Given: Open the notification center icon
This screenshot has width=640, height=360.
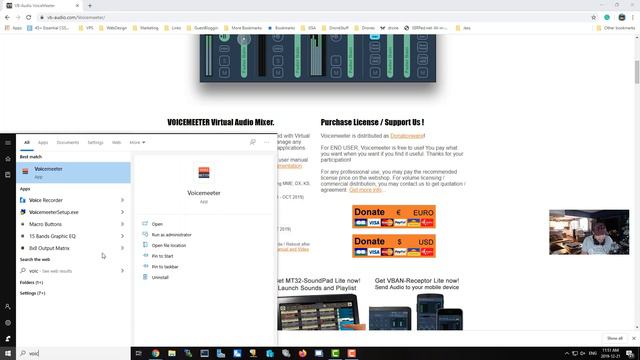Looking at the screenshot, I should tap(630, 353).
